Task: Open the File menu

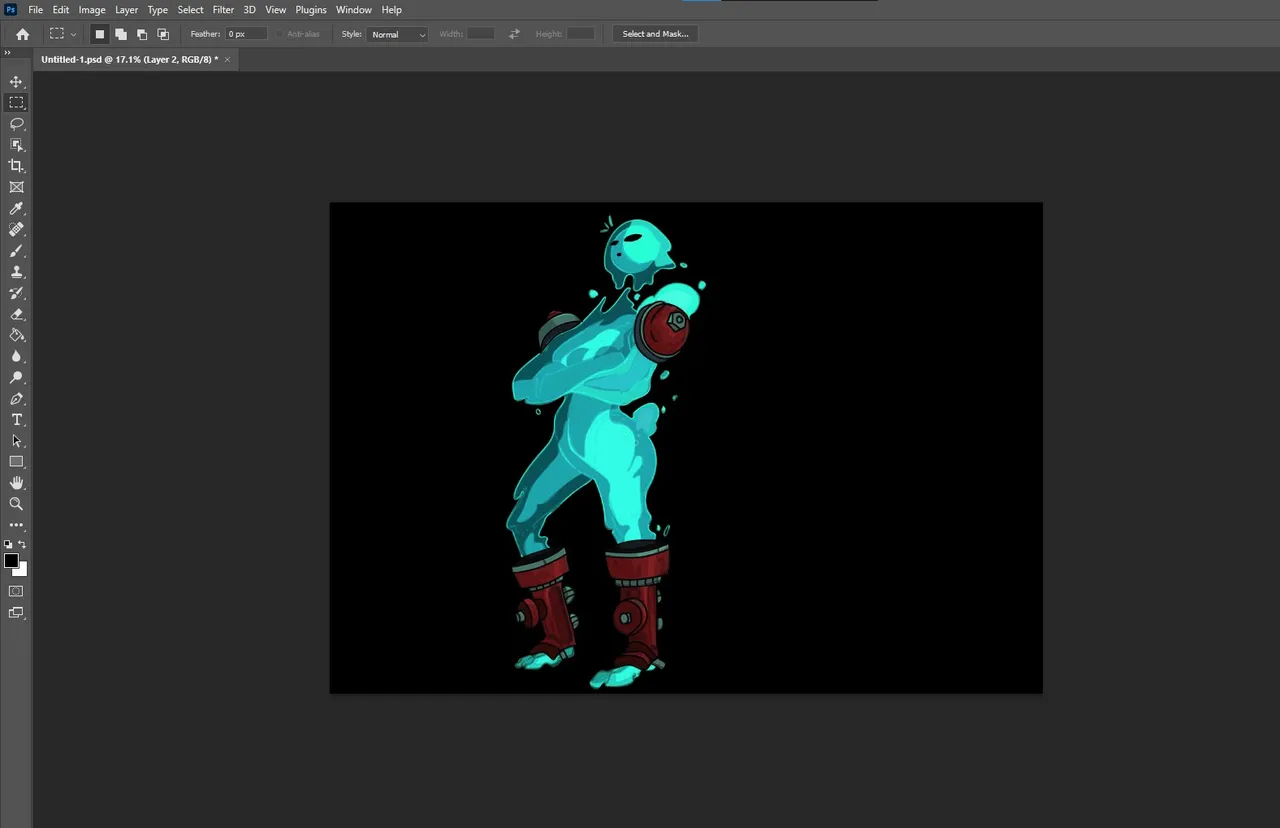Action: tap(35, 10)
